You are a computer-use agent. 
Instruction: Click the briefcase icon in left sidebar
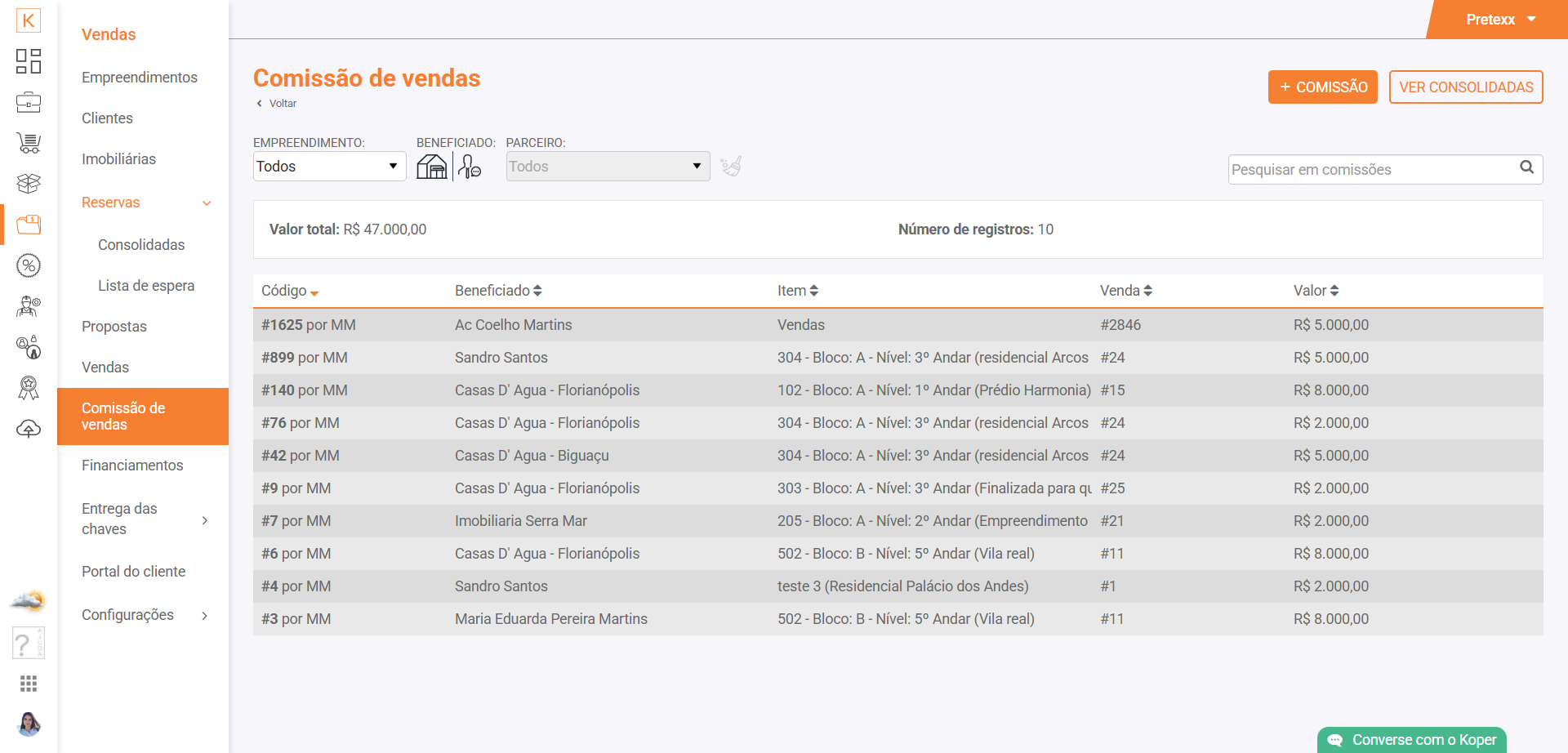pyautogui.click(x=29, y=102)
